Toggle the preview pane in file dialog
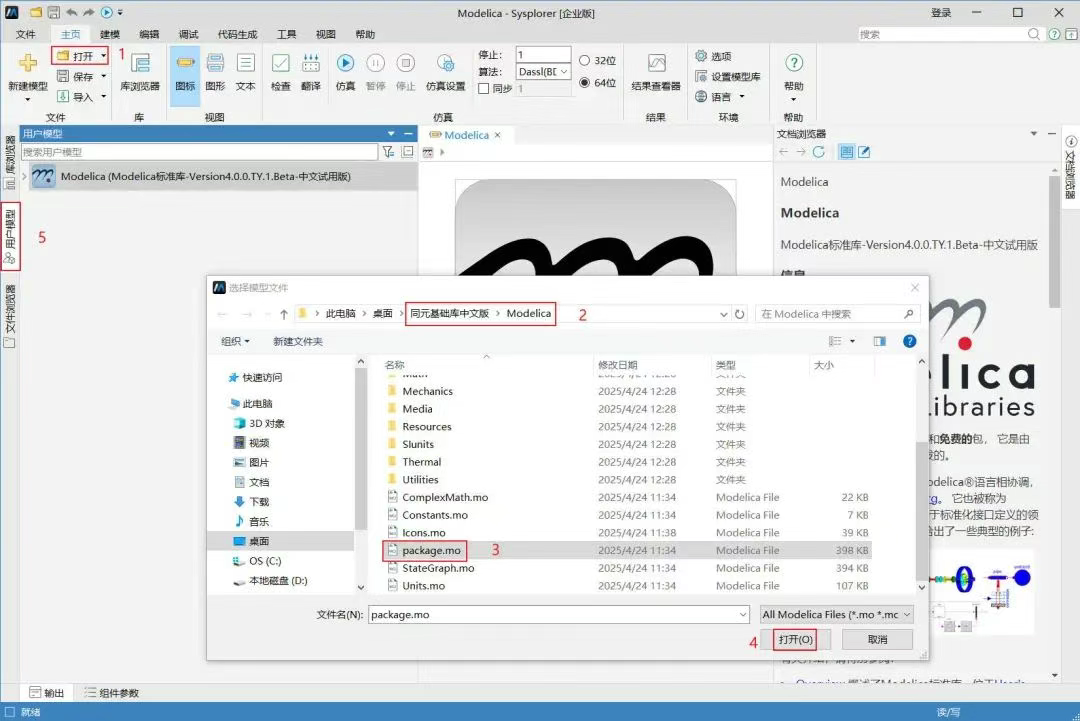 [x=880, y=341]
